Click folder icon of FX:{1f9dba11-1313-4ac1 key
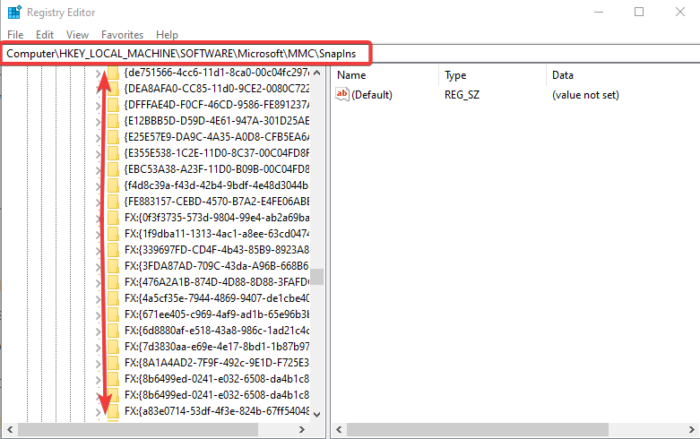 (113, 234)
